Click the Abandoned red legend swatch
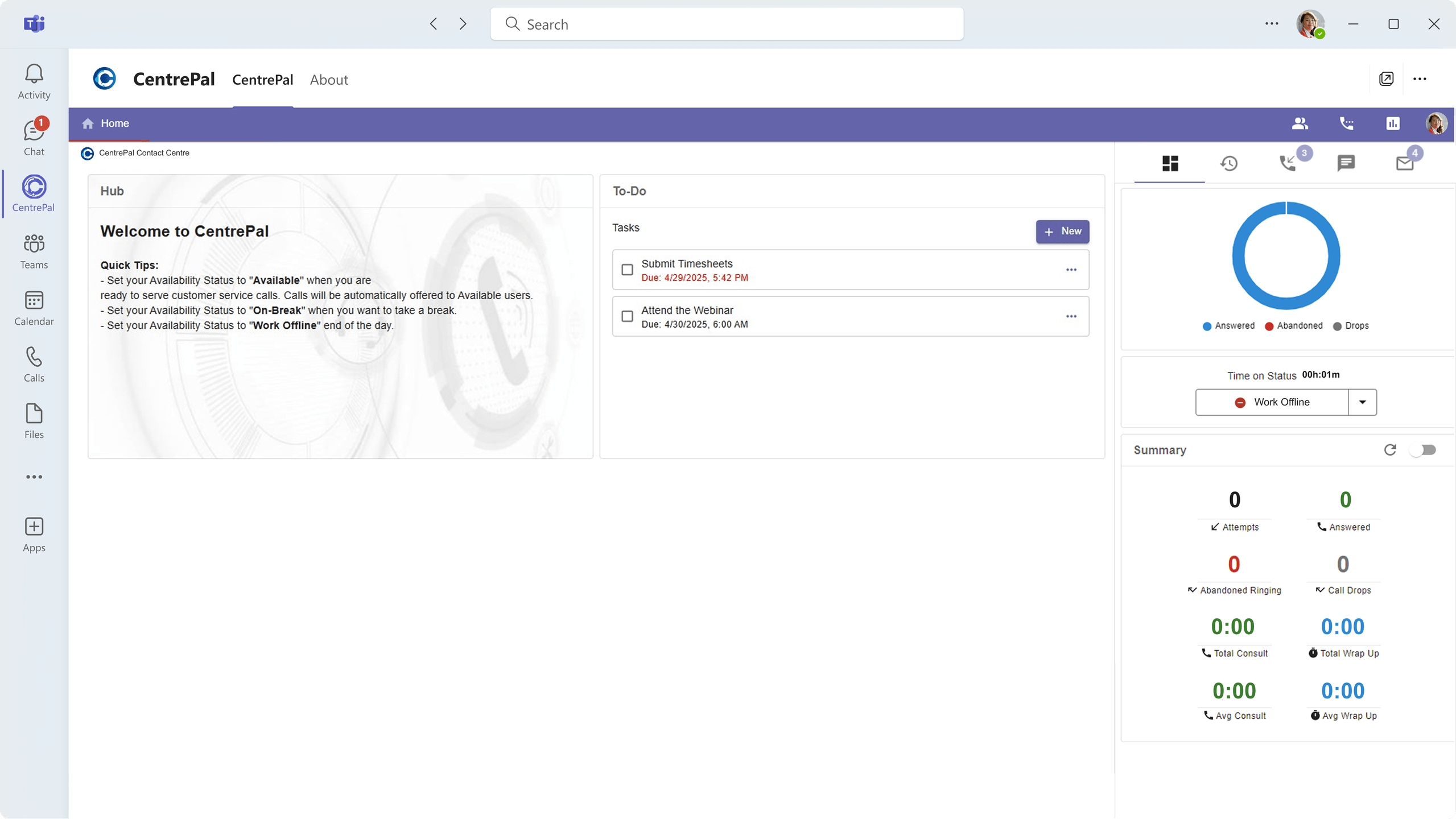 coord(1269,326)
